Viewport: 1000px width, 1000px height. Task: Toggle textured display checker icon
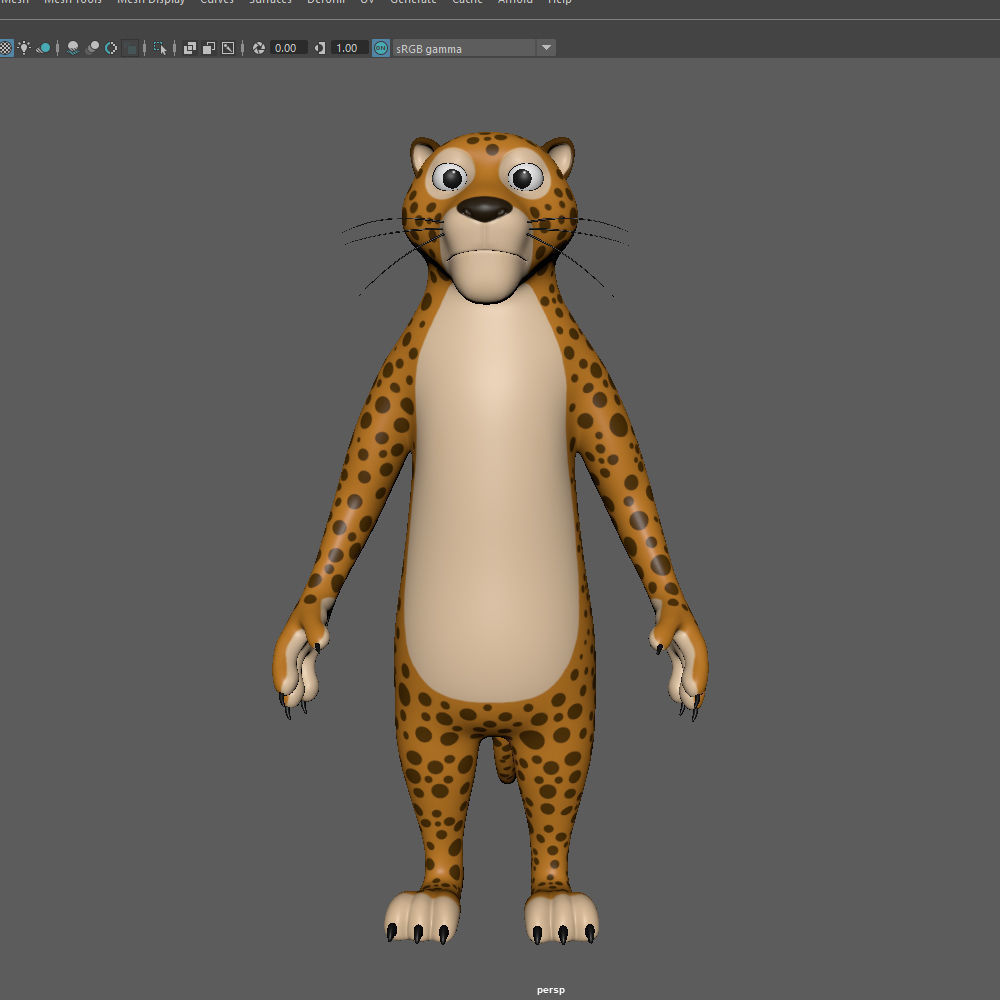click(x=5, y=48)
